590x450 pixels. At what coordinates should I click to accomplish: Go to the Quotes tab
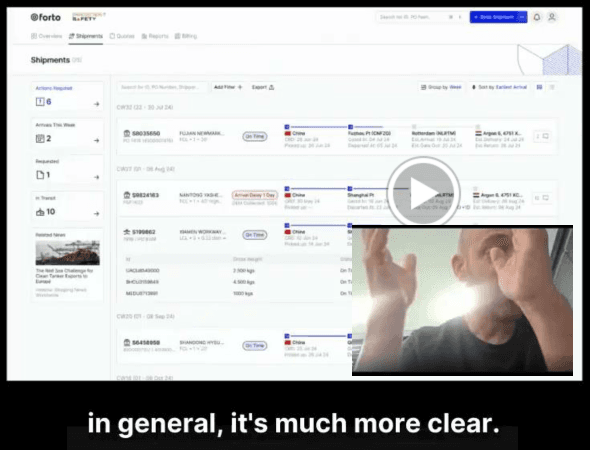coord(122,36)
